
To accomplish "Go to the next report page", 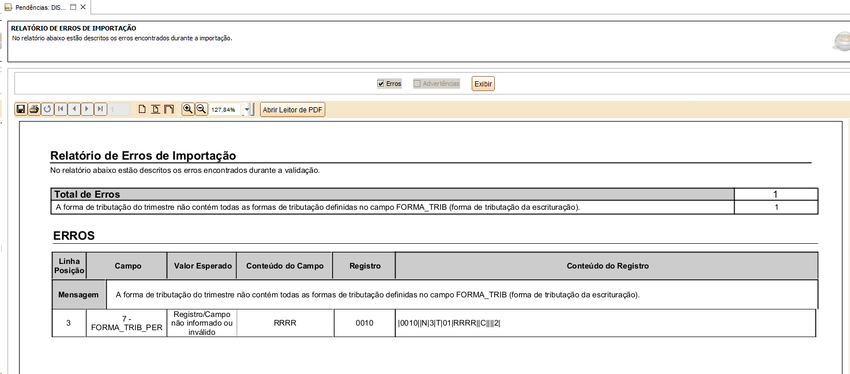I will (x=86, y=109).
